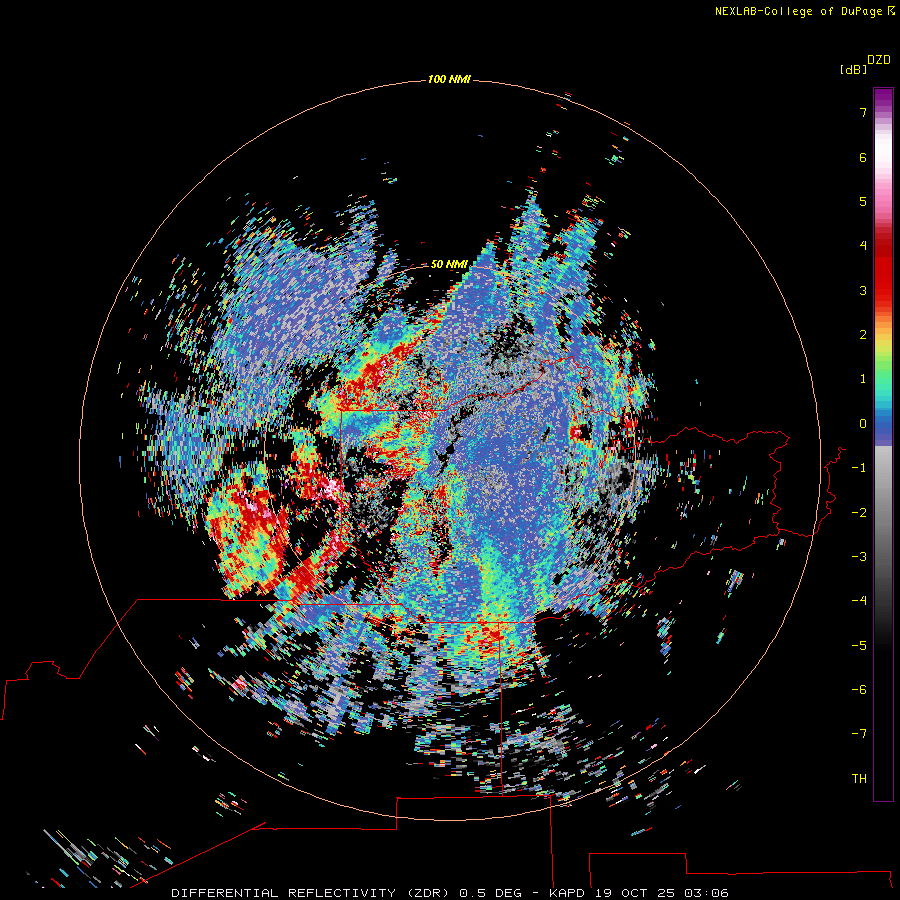Click the -4 dB label on the color scale
This screenshot has width=900, height=900.
(x=859, y=601)
